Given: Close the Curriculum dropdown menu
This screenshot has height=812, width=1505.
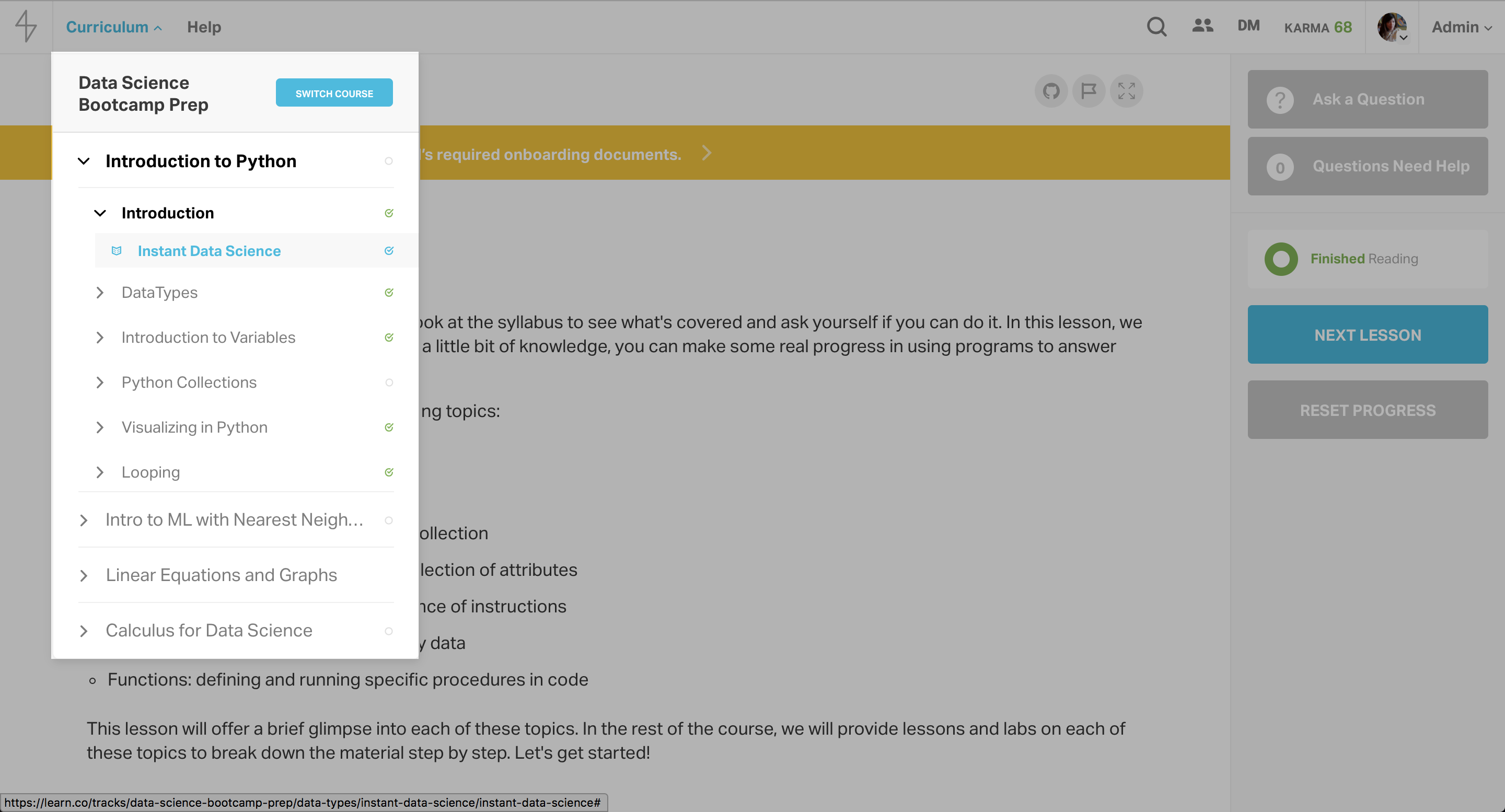Looking at the screenshot, I should click(113, 27).
